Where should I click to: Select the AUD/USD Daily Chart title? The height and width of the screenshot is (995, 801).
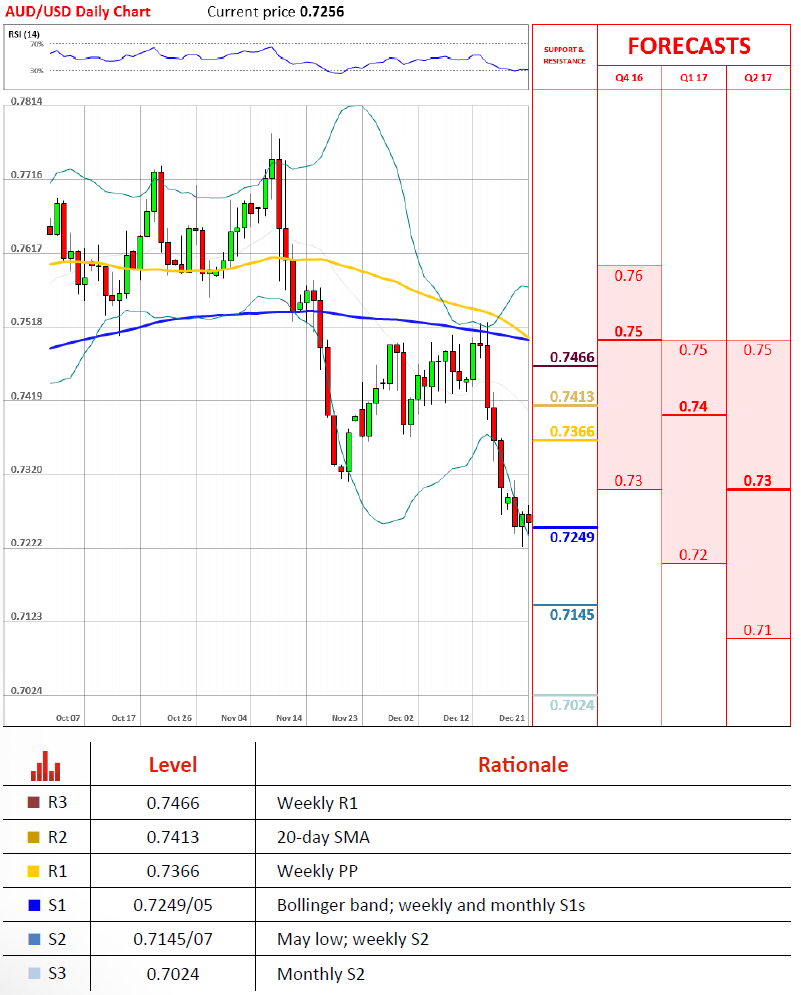(78, 11)
